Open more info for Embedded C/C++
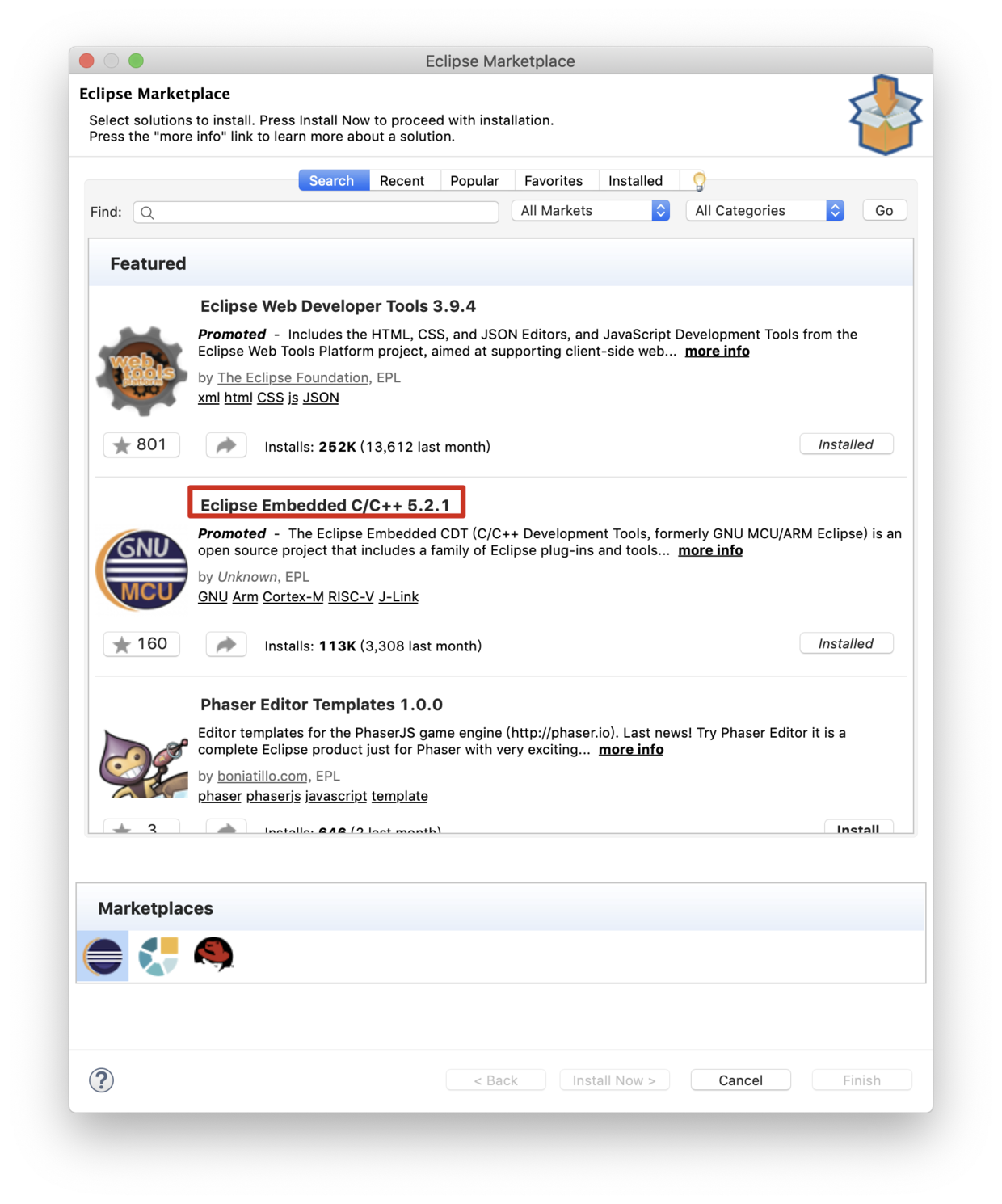This screenshot has width=1002, height=1204. (x=710, y=550)
